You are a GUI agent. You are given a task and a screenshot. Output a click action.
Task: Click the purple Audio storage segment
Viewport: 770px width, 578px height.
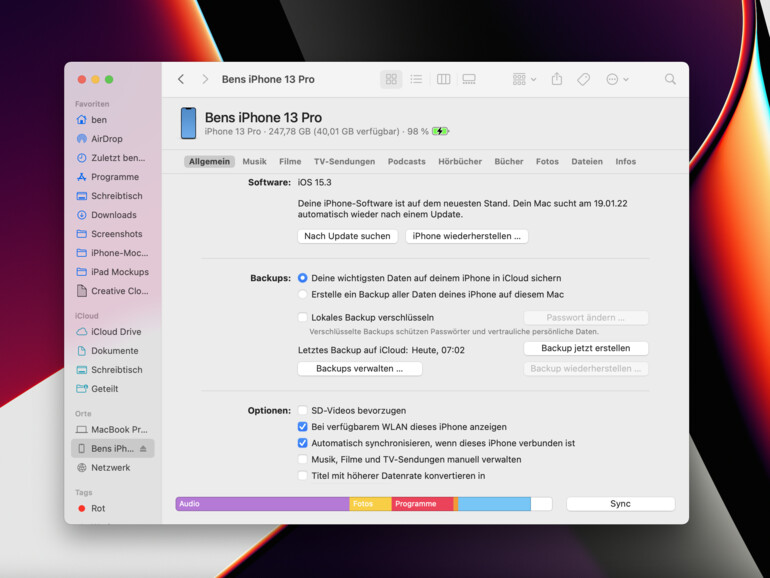[262, 504]
